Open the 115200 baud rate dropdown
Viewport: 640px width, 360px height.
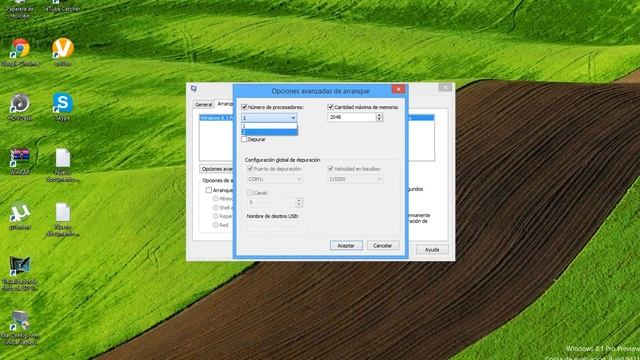(x=355, y=179)
